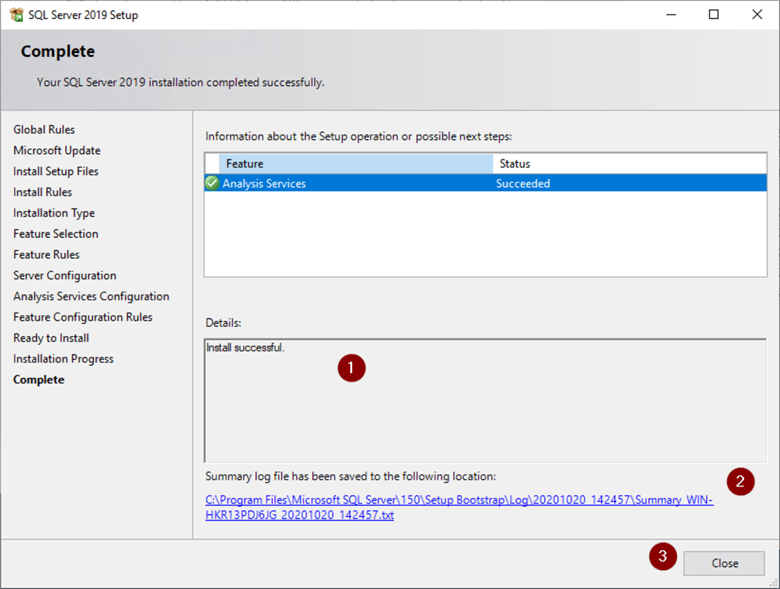Click the Complete page heading
Image resolution: width=780 pixels, height=589 pixels.
pyautogui.click(x=58, y=52)
